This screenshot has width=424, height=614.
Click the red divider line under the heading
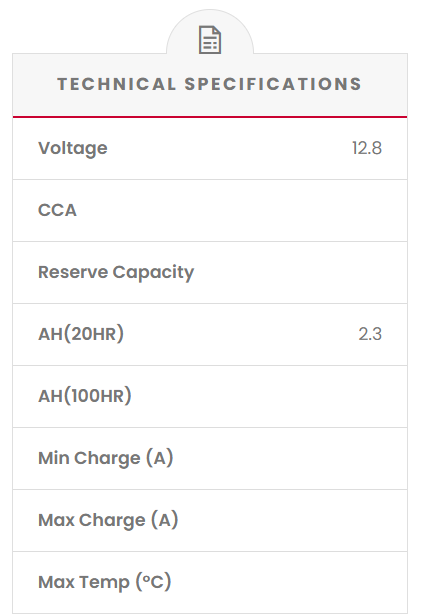click(x=210, y=117)
